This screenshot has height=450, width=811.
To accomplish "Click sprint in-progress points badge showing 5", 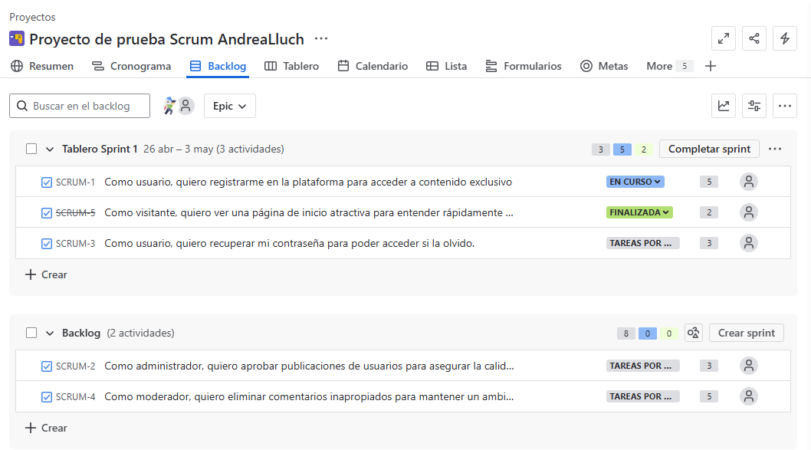I will coord(622,149).
